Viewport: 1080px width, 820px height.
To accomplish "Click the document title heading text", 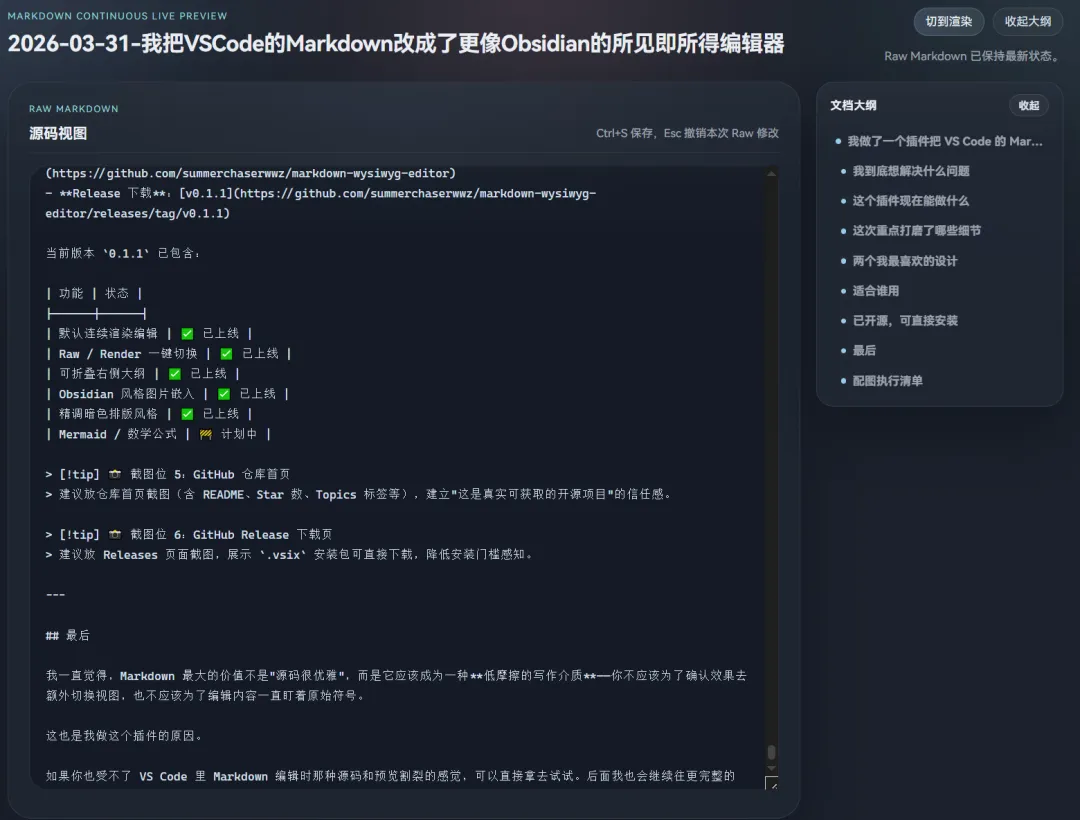I will 396,43.
